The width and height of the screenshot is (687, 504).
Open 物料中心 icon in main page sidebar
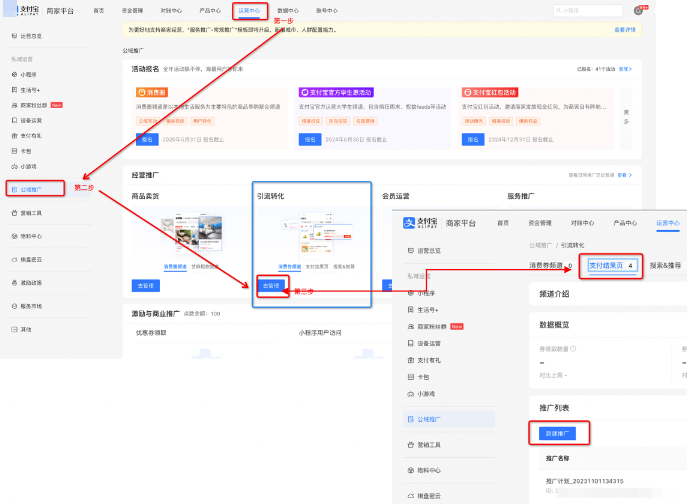[x=14, y=236]
